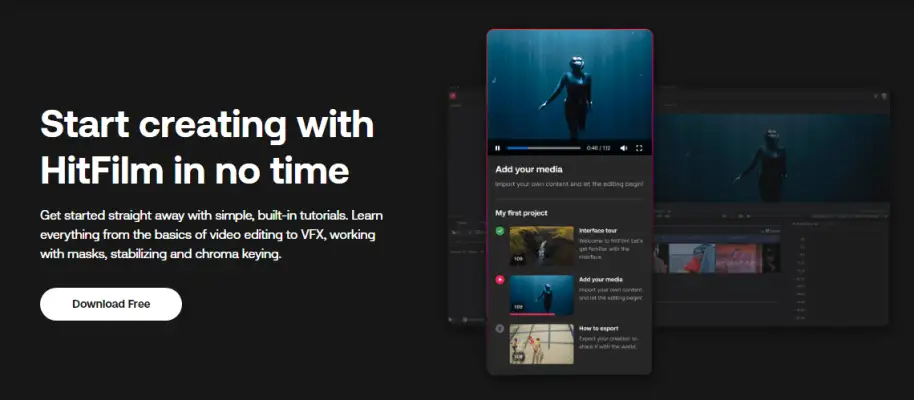This screenshot has height=400, width=914.
Task: Click the 'Start creating with HitFilm' headline
Action: (207, 146)
